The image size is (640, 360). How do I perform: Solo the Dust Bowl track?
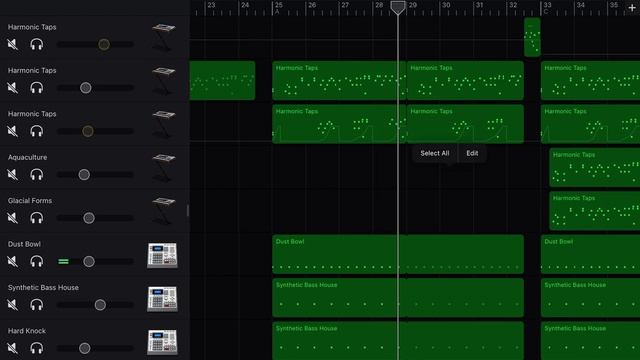[x=37, y=261]
